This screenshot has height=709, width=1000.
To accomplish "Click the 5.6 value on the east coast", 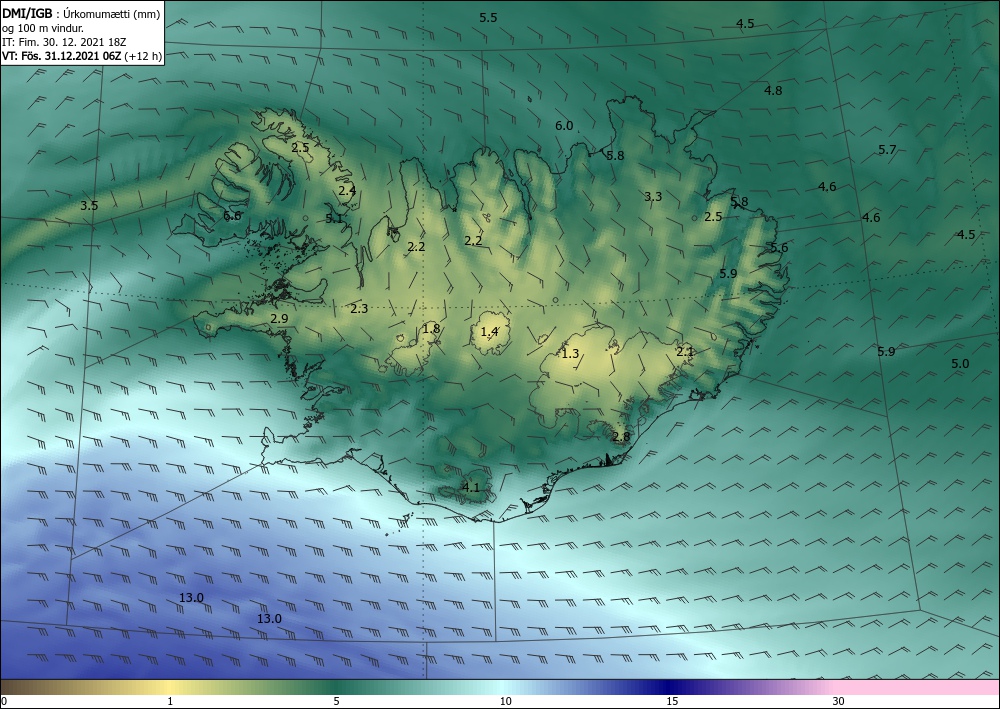I will (x=779, y=247).
